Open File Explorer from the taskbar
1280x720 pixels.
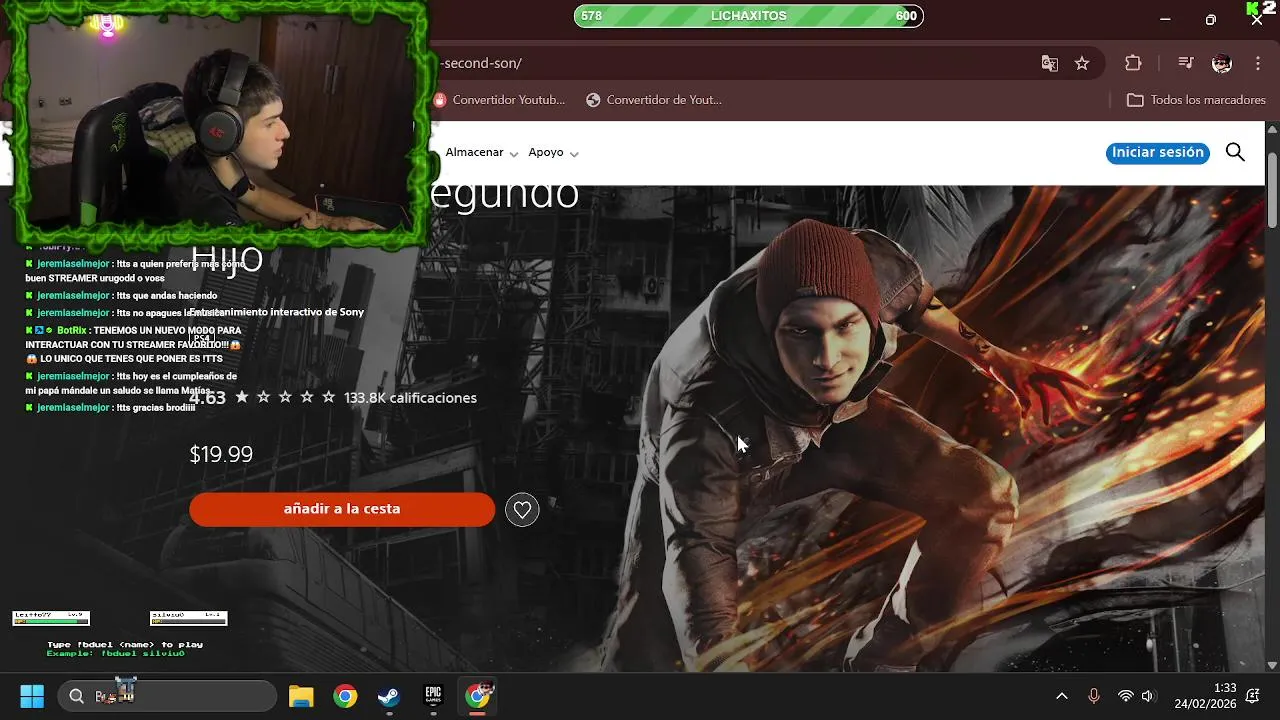point(301,696)
